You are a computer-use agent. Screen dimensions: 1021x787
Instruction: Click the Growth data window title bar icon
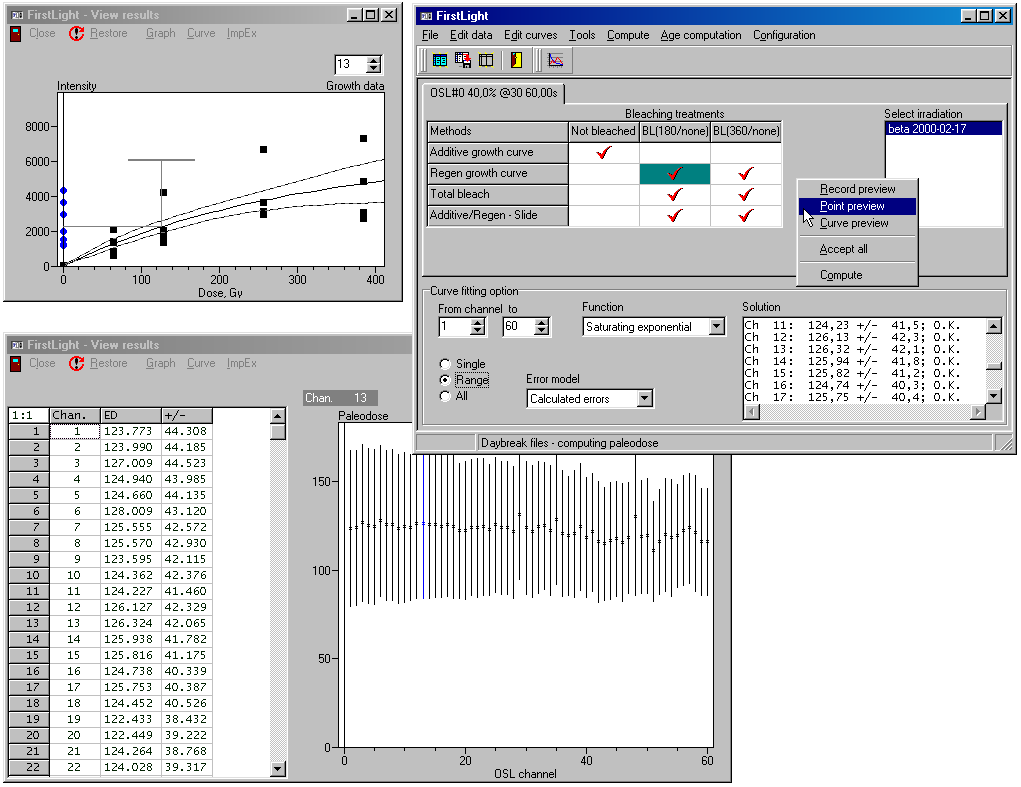point(17,14)
